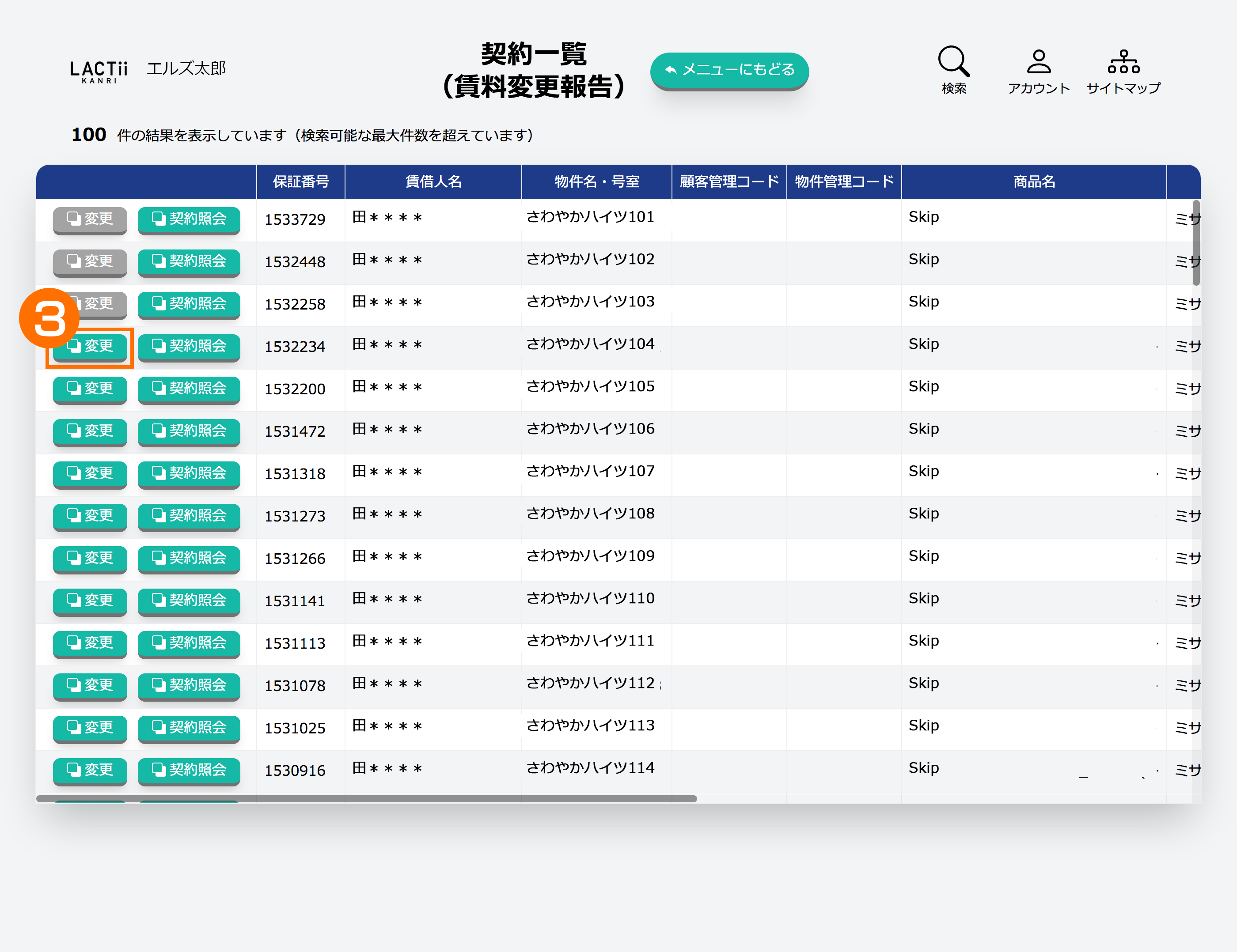Image resolution: width=1237 pixels, height=952 pixels.
Task: Click 変更 button for contract 1532200
Action: [x=90, y=389]
